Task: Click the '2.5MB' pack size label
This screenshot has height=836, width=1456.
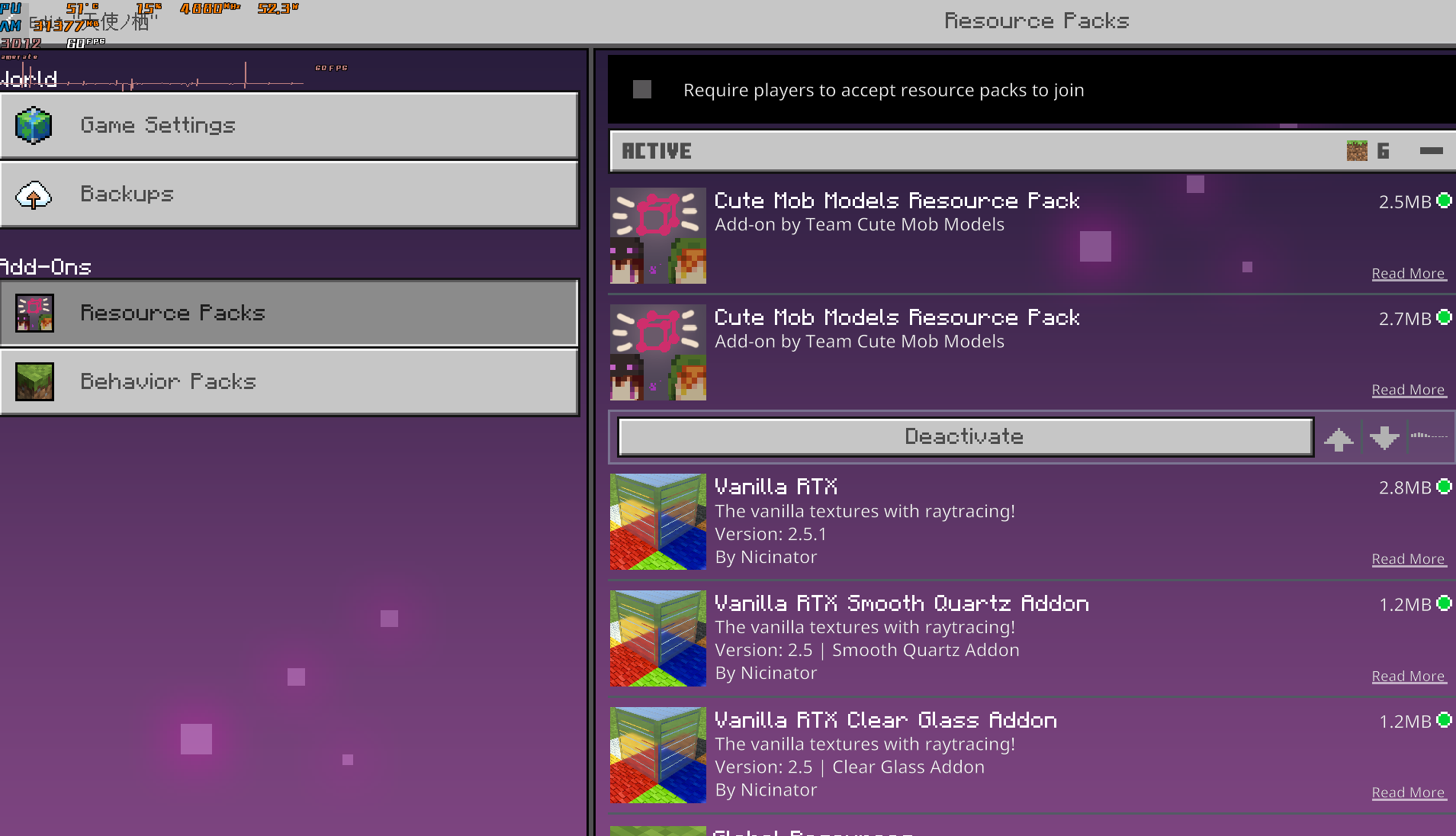Action: [1405, 202]
